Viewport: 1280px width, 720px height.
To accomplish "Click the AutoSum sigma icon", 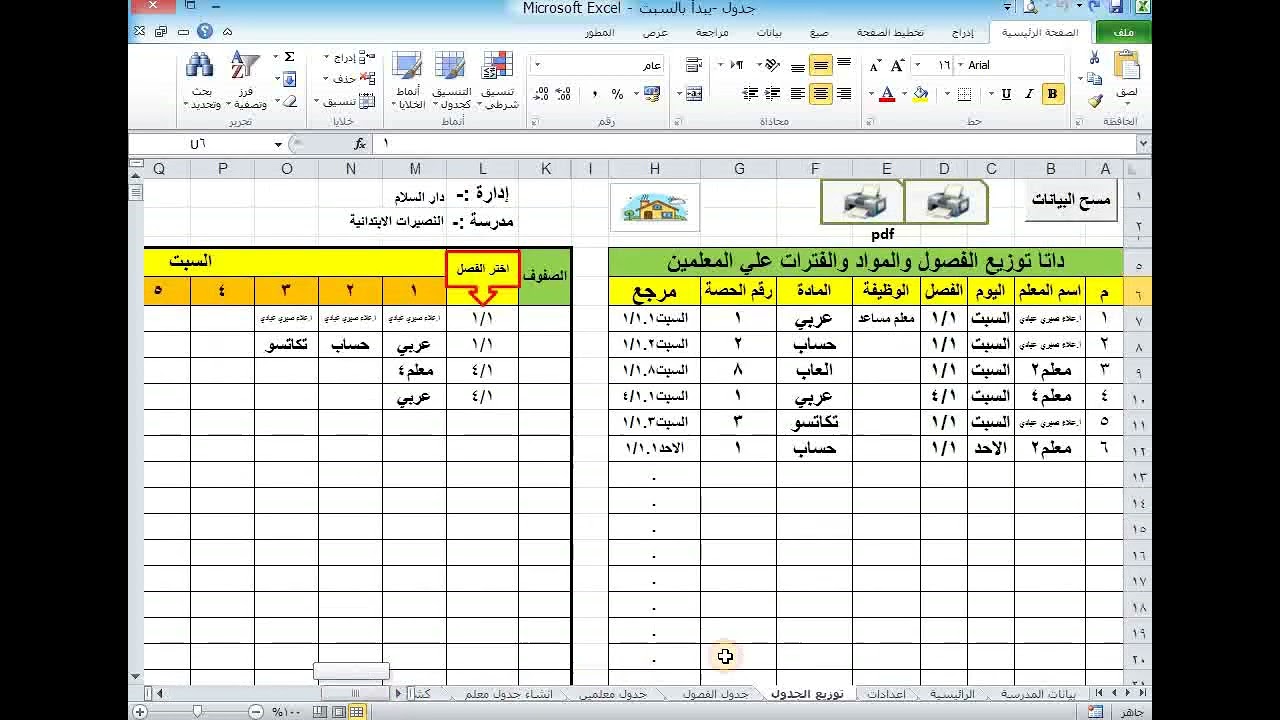I will click(x=289, y=58).
